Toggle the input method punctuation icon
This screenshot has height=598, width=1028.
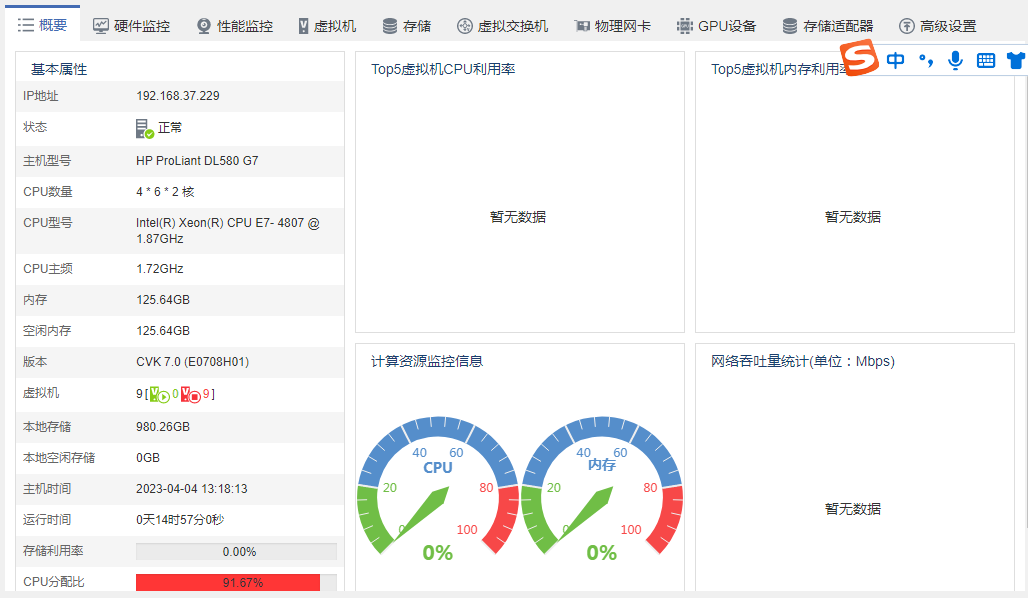point(926,60)
